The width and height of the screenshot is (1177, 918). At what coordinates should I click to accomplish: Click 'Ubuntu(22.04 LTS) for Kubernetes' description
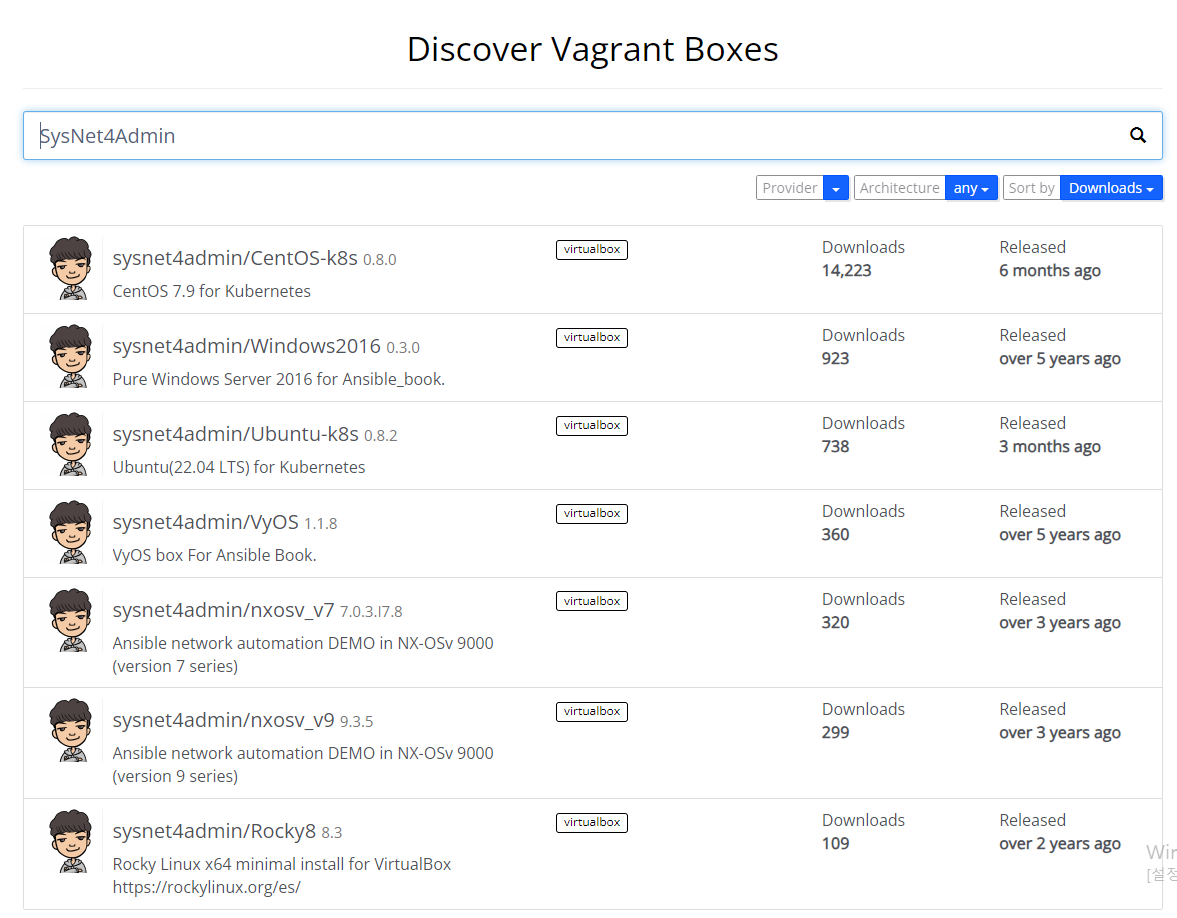pyautogui.click(x=239, y=467)
